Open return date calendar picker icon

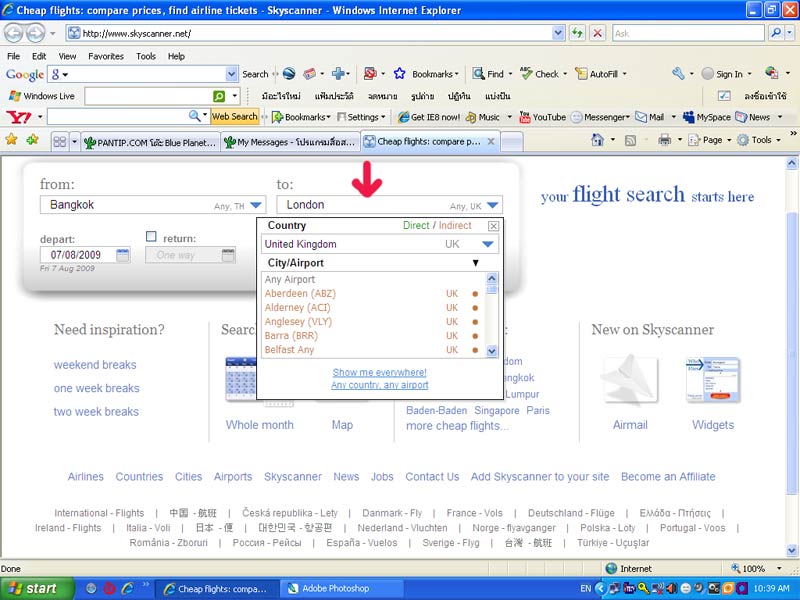pos(228,255)
